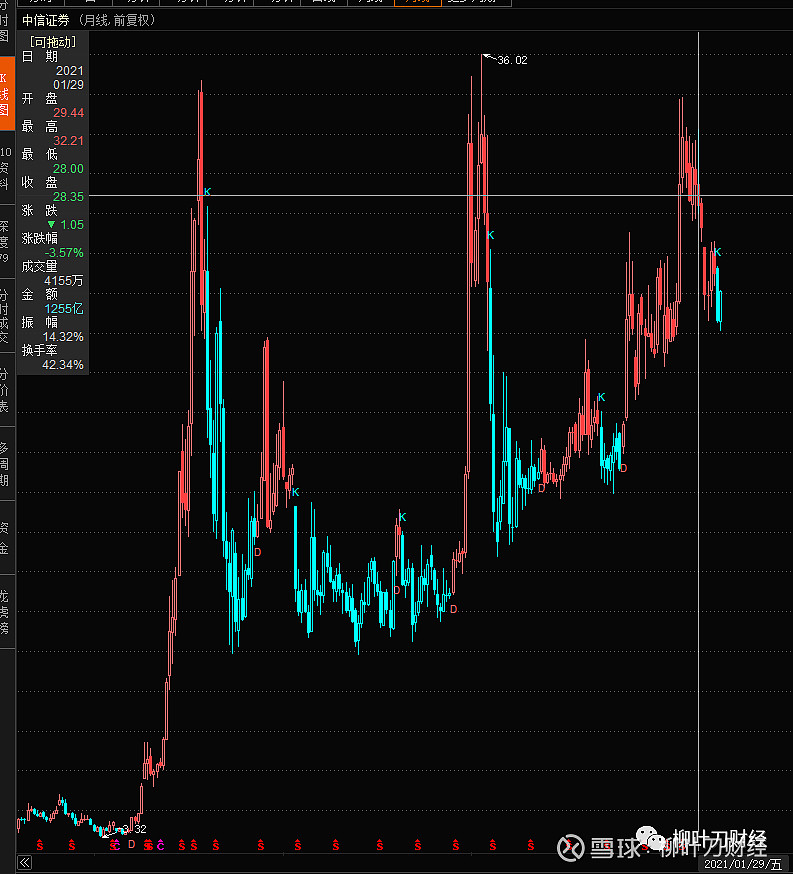Open the 深度F9 sidebar tab
The image size is (793, 874).
coord(7,241)
